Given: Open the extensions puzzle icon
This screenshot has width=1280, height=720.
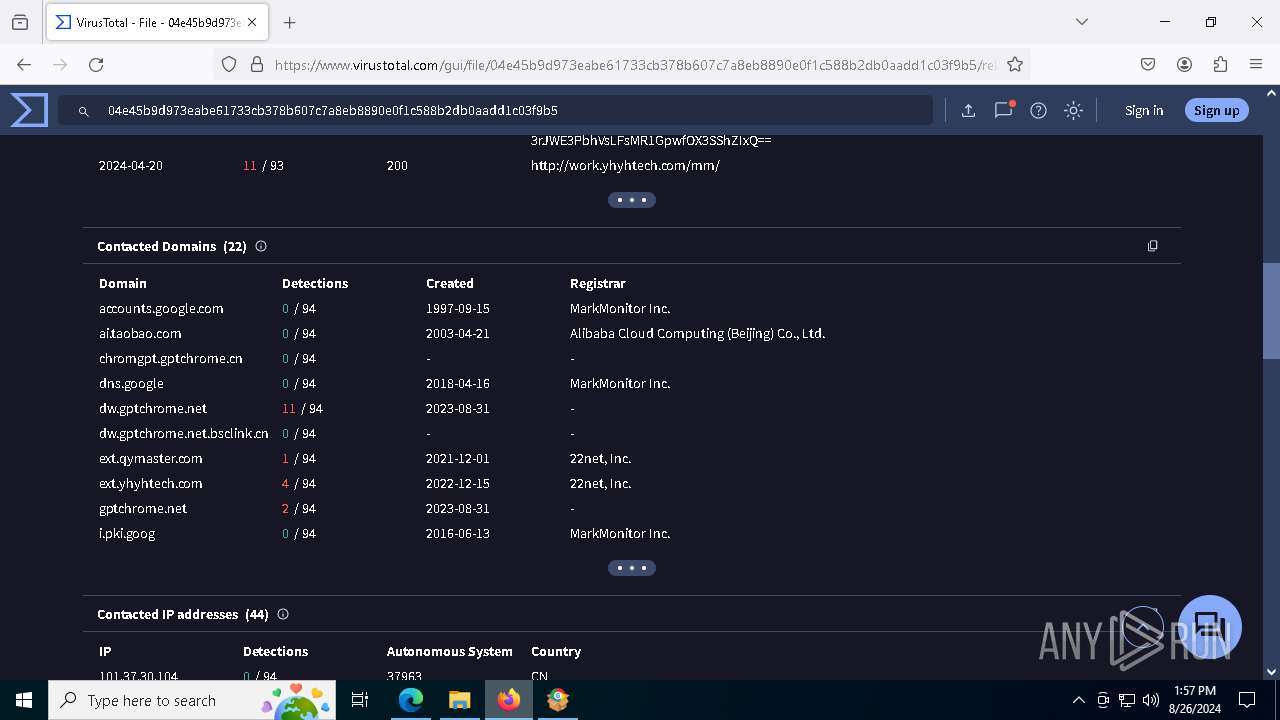Looking at the screenshot, I should tap(1220, 64).
